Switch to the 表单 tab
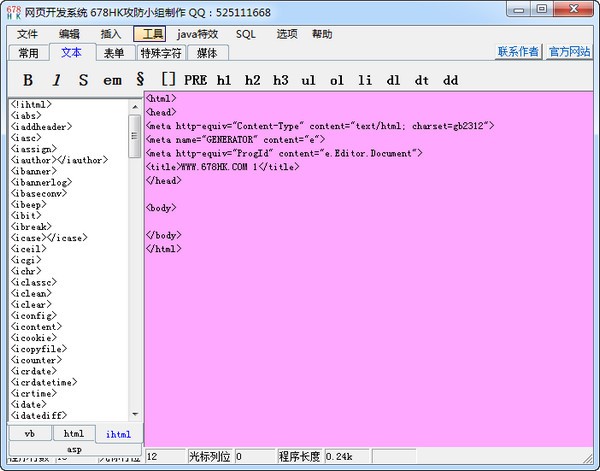Screen dimensions: 600x471 pos(114,53)
